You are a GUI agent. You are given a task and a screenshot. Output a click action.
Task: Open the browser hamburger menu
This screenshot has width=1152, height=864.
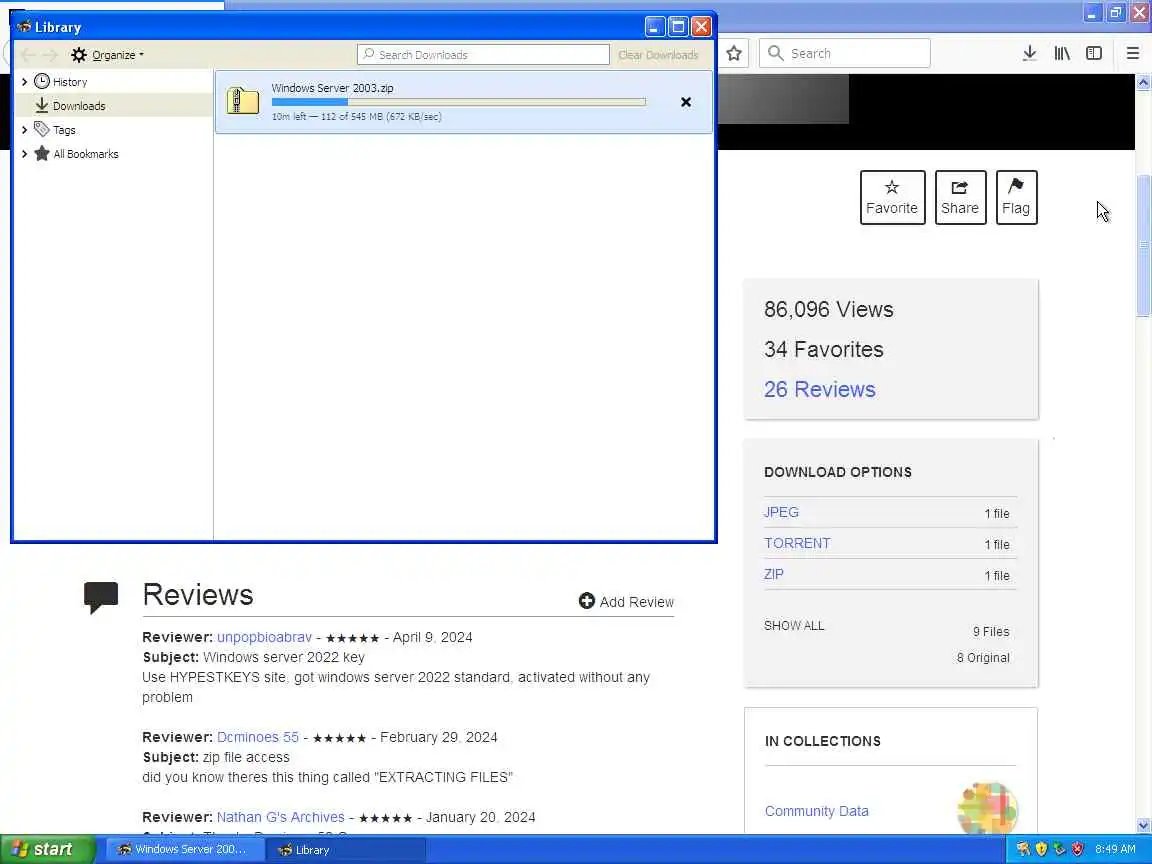[x=1133, y=53]
